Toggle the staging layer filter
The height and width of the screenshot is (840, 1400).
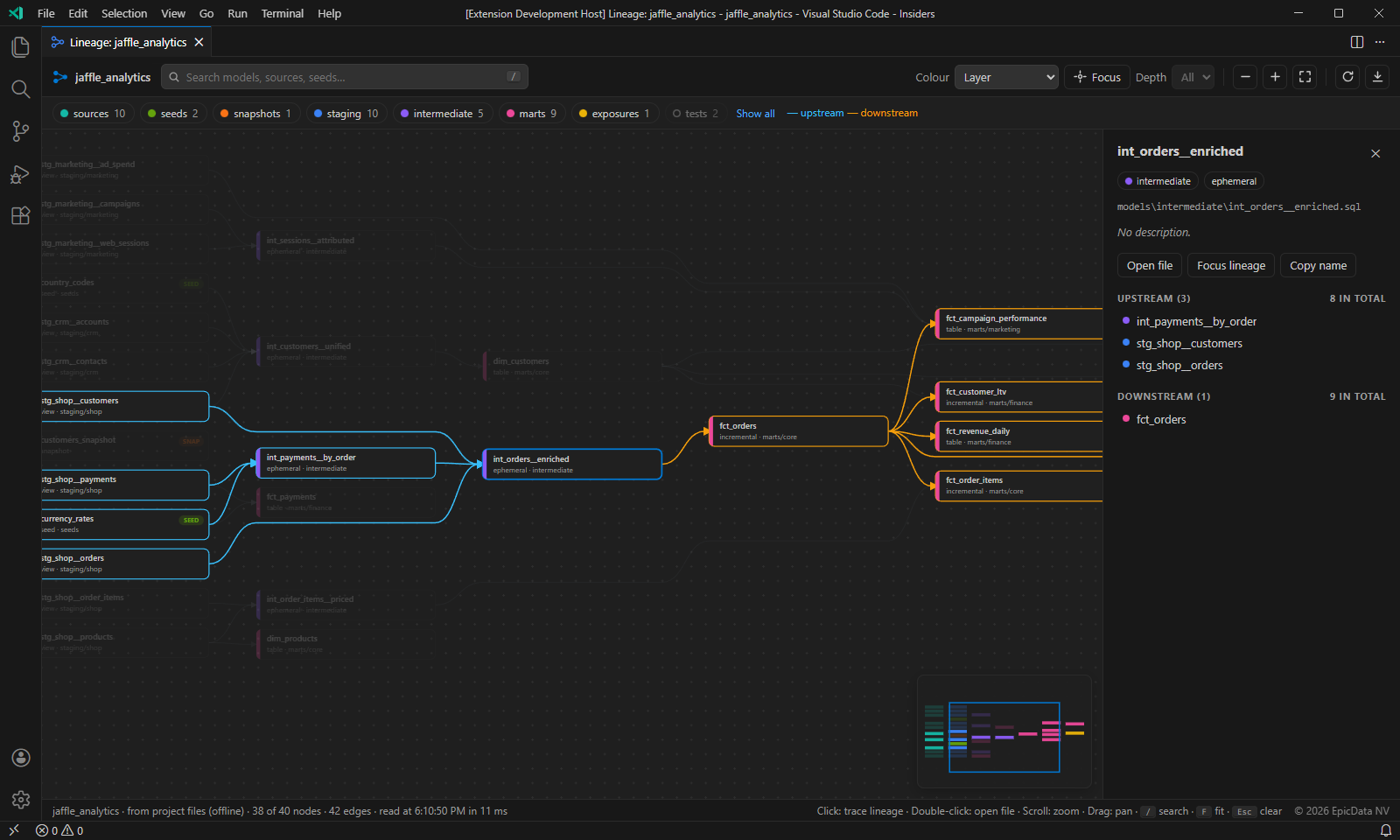(346, 114)
